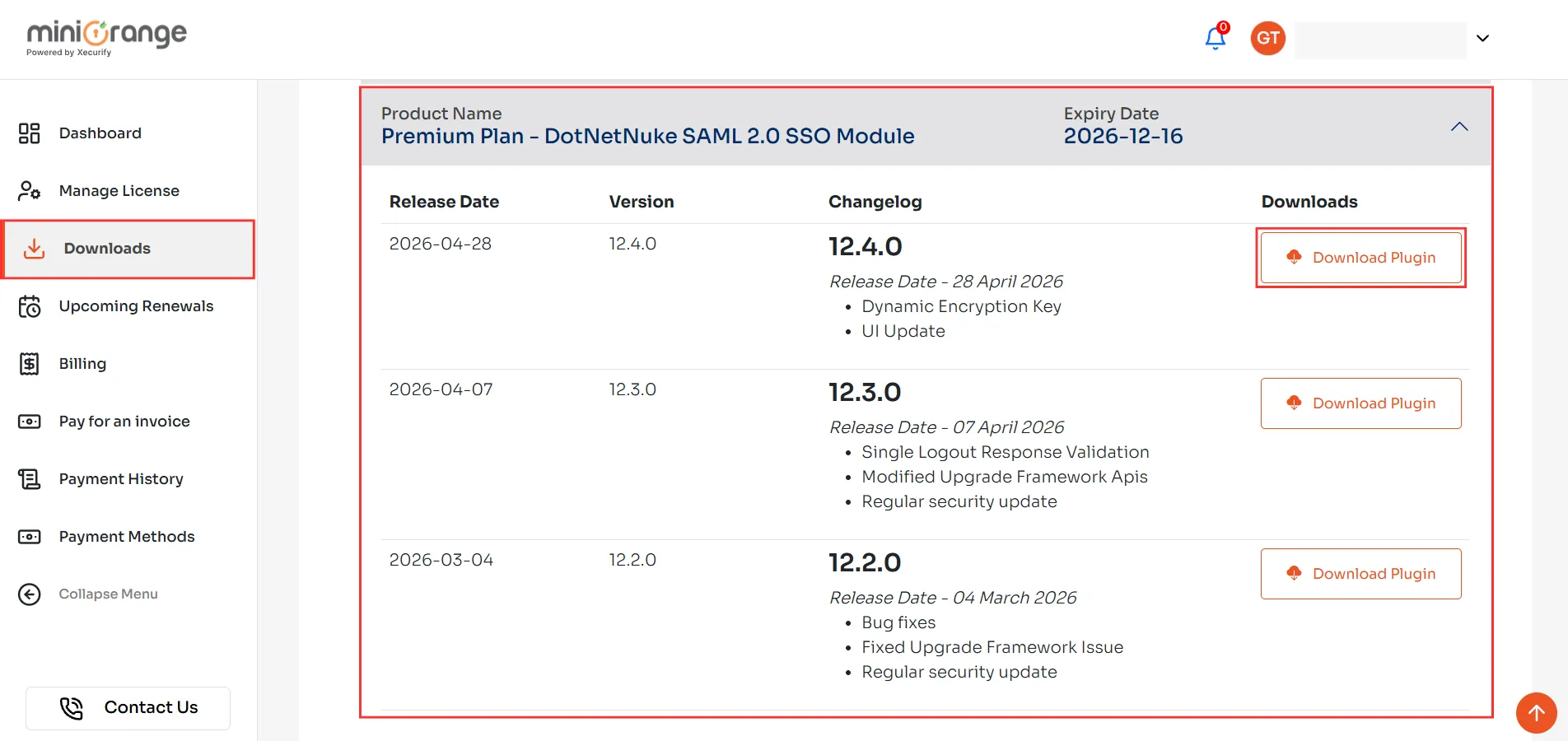Click 'Dynamic Encryption Key' changelog entry
1568x741 pixels.
coord(961,307)
